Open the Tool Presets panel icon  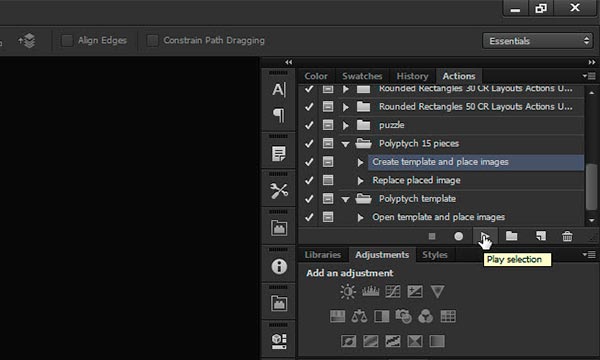coord(279,191)
